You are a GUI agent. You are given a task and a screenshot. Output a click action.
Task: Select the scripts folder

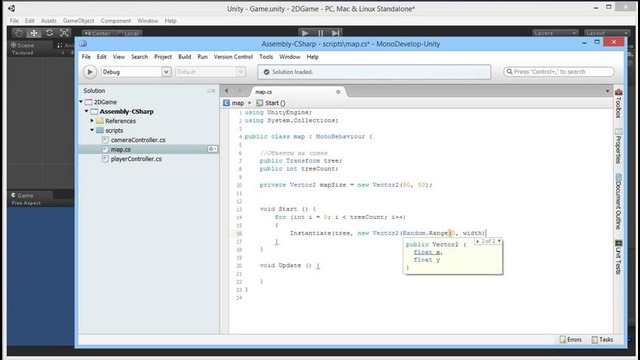tap(114, 131)
